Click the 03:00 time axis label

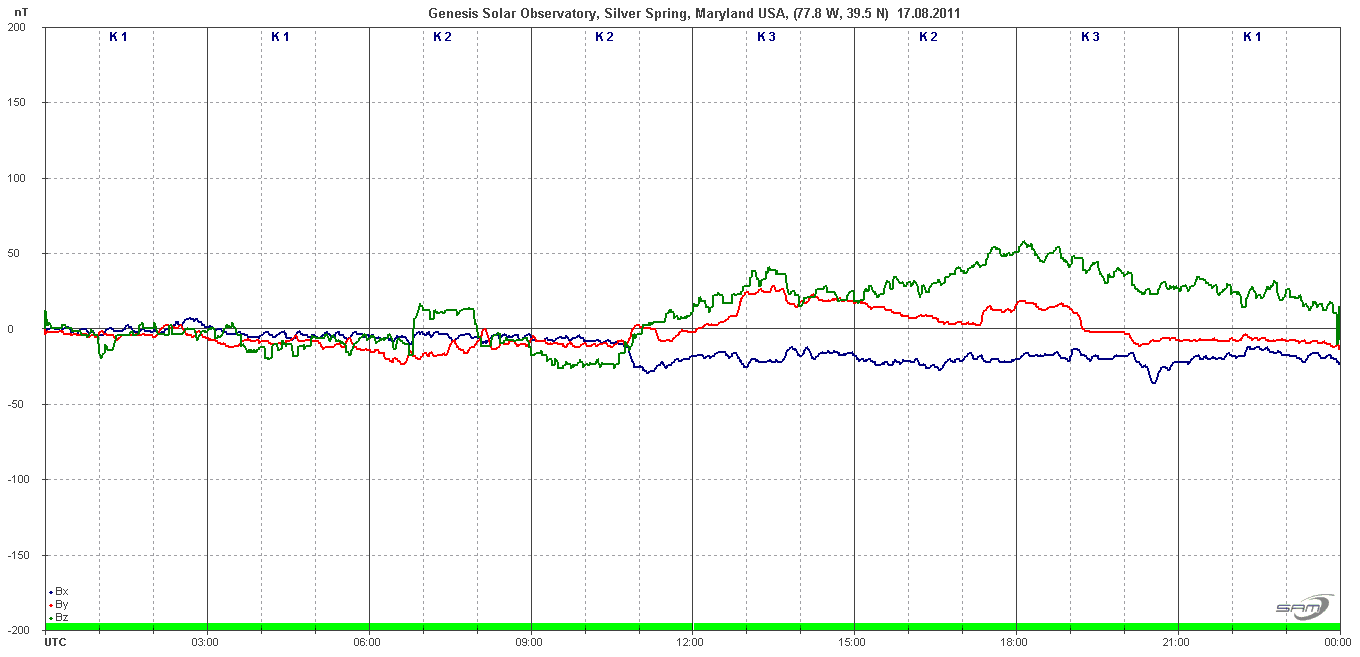[x=206, y=641]
